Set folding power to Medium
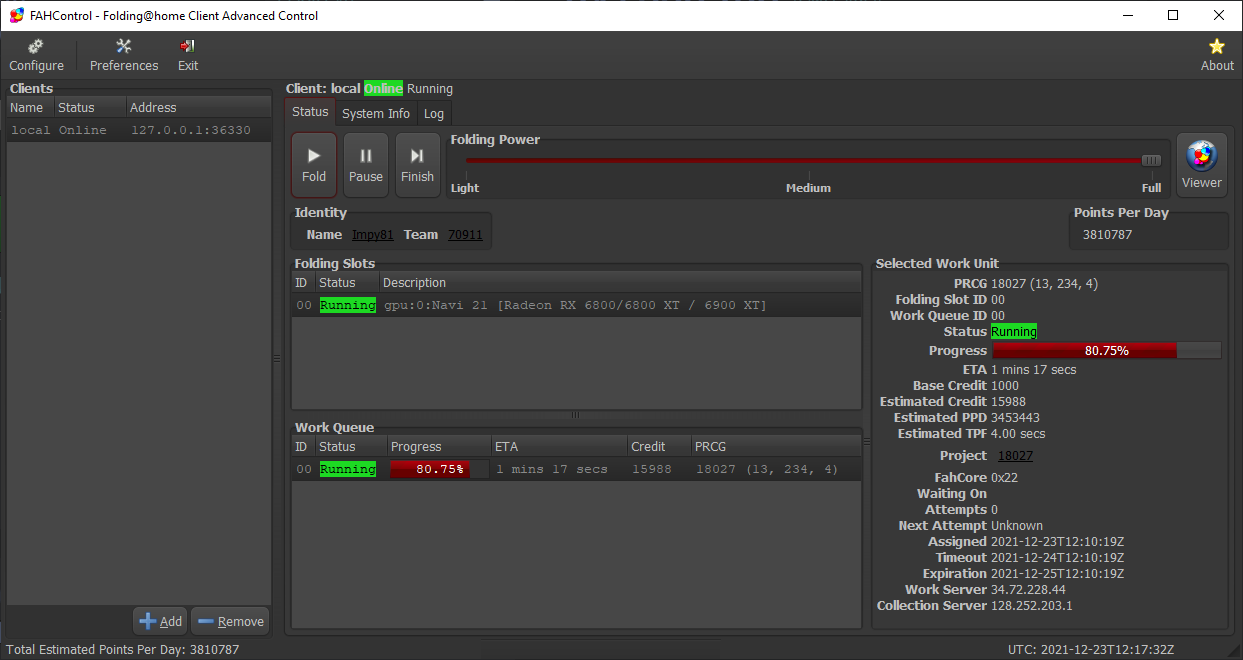Image resolution: width=1243 pixels, height=660 pixels. click(x=808, y=188)
